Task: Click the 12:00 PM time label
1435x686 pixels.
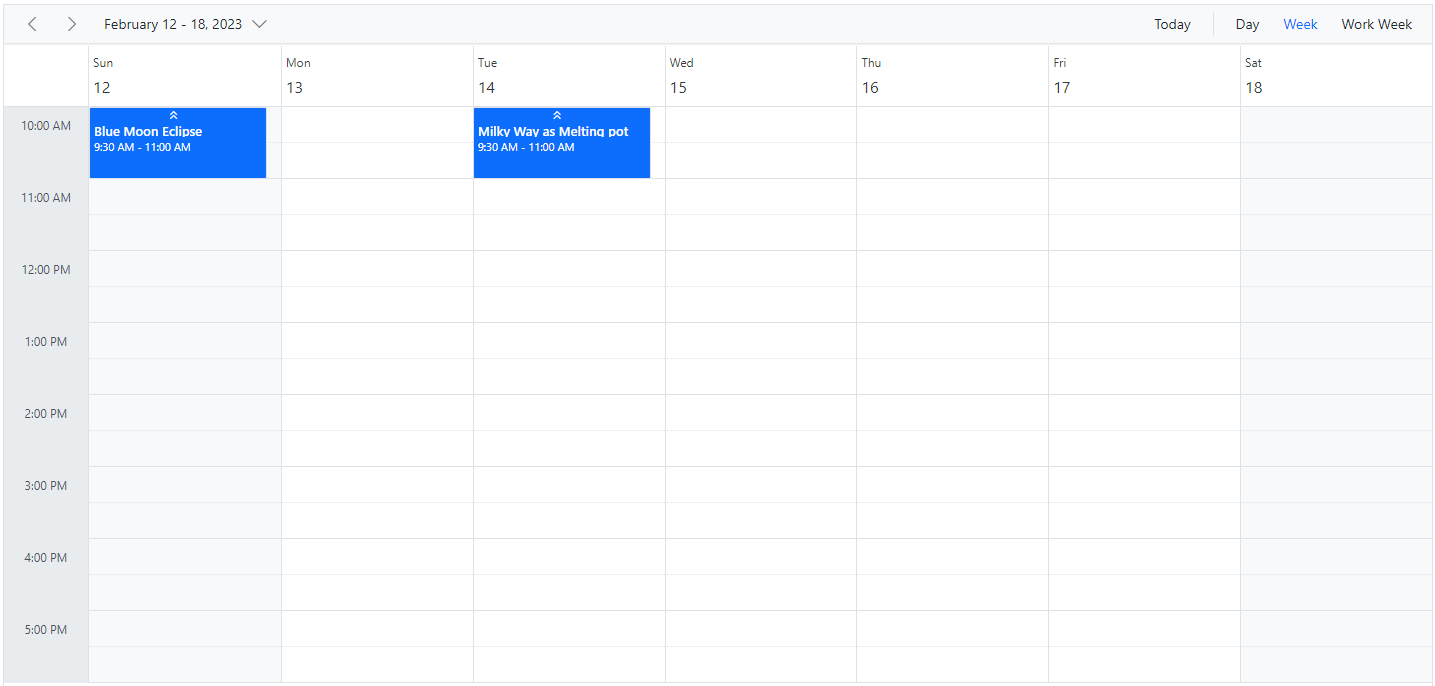Action: coord(46,270)
